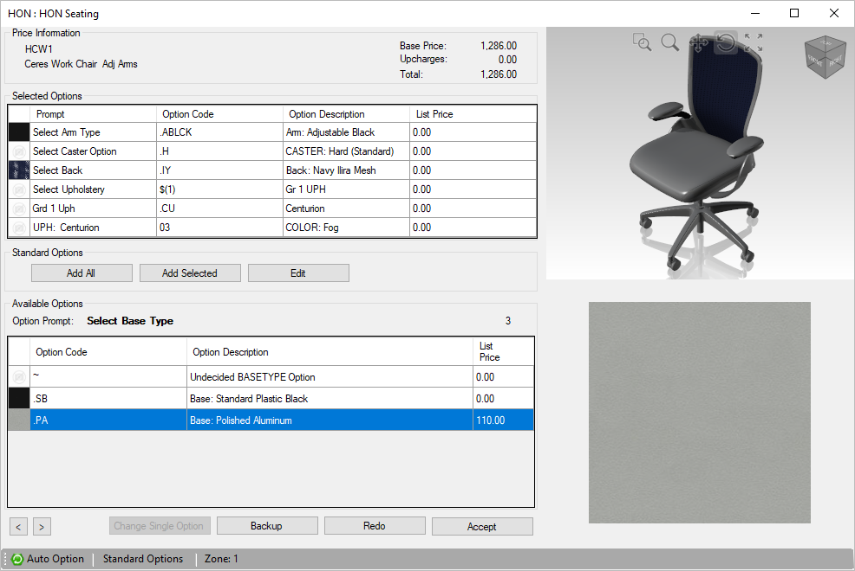Click Option Description header in Available Options
This screenshot has width=855, height=571.
(x=330, y=352)
